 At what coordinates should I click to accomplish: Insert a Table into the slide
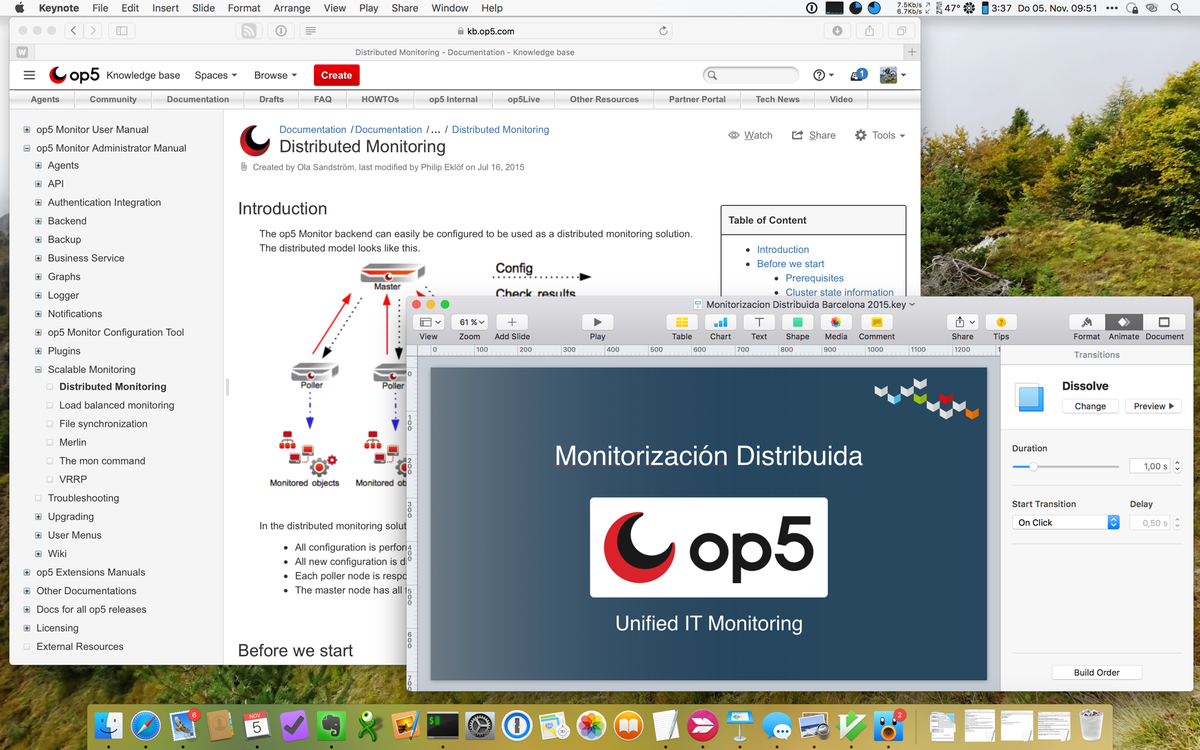point(681,322)
